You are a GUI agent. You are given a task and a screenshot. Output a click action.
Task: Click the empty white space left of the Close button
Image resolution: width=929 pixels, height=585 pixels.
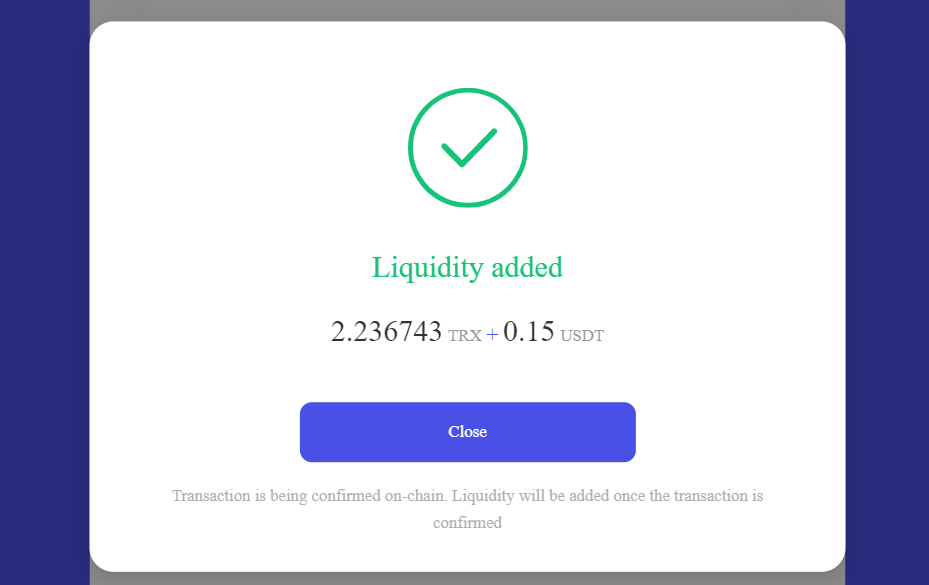click(x=196, y=432)
